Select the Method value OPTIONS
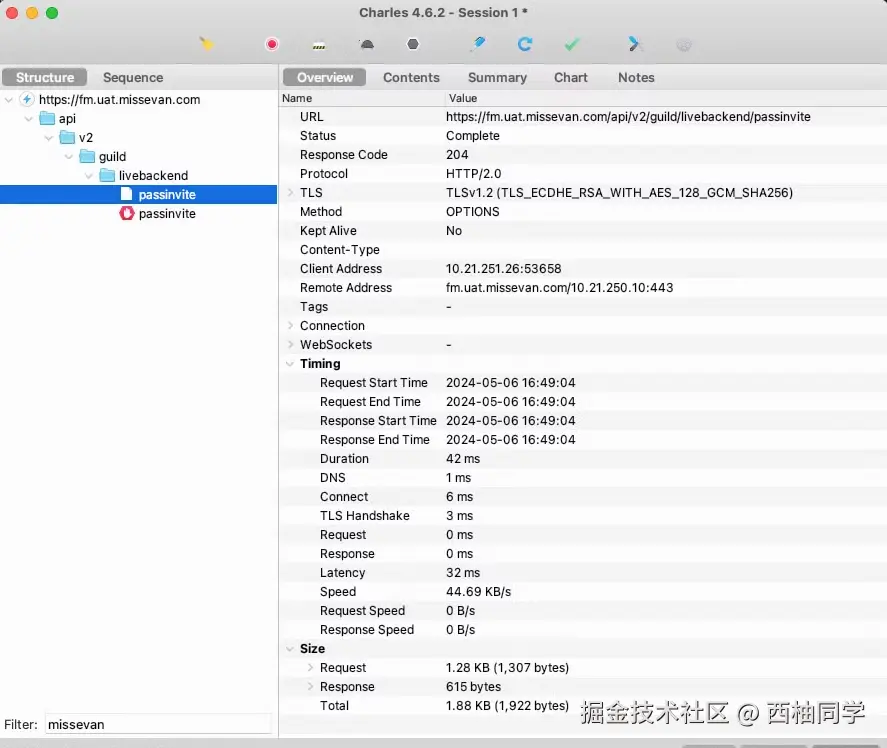887x748 pixels. pyautogui.click(x=472, y=212)
